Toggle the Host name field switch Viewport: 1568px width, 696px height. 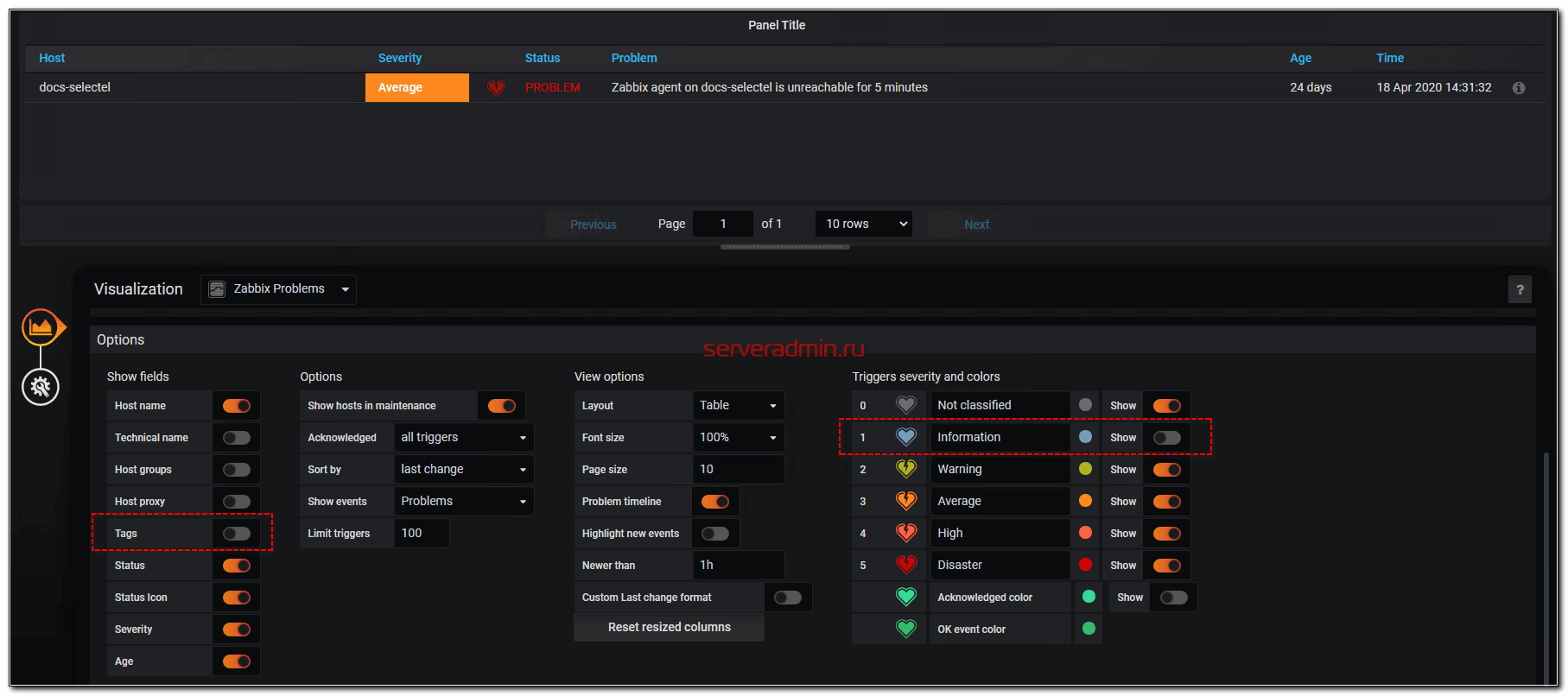[x=237, y=406]
